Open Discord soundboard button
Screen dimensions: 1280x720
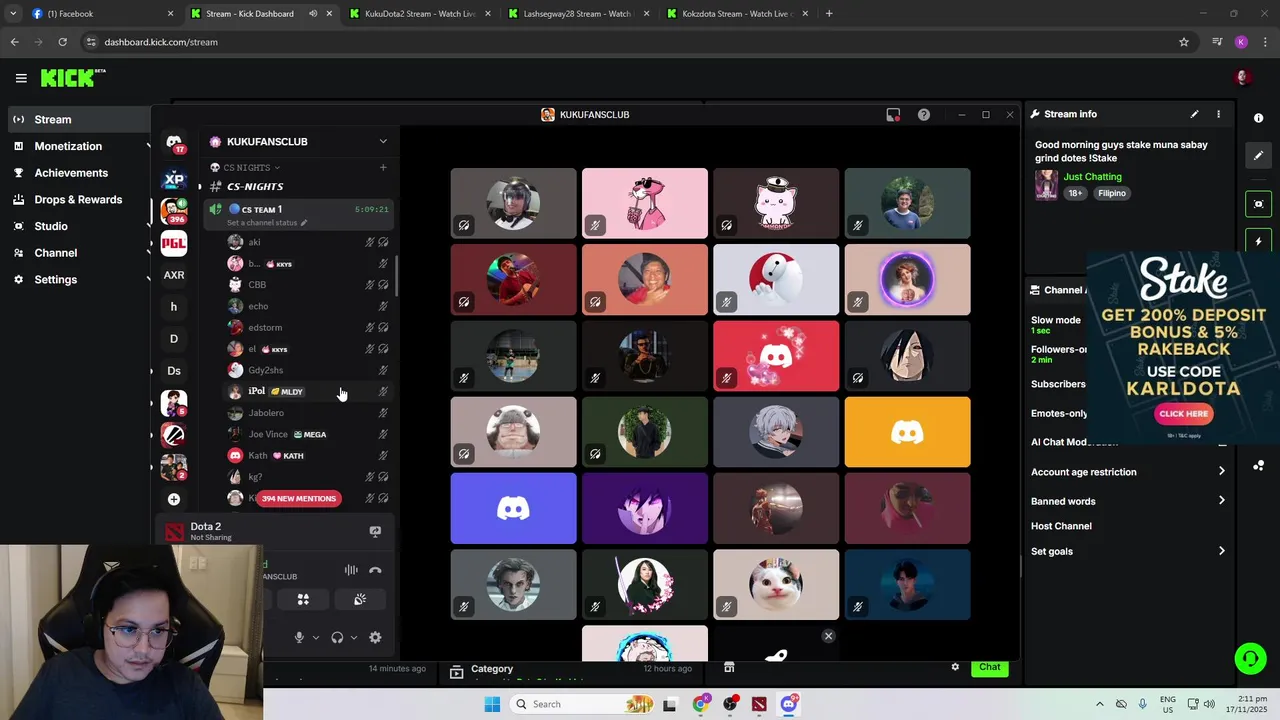(360, 599)
